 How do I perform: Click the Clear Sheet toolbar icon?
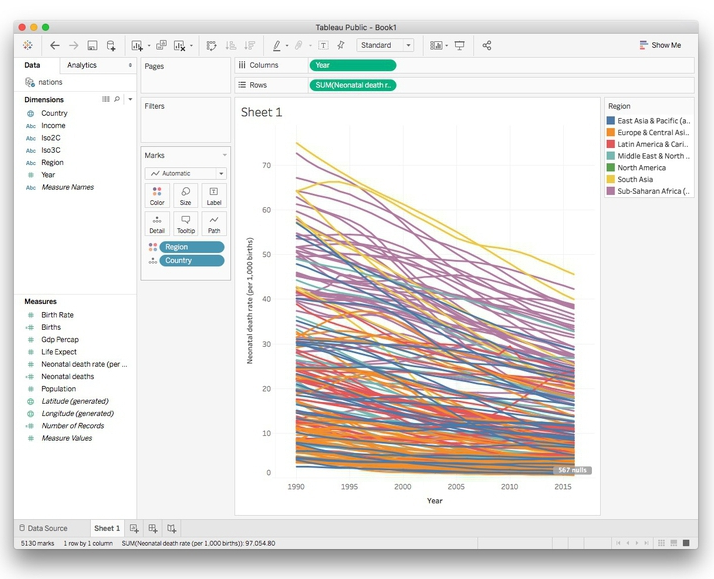(180, 45)
